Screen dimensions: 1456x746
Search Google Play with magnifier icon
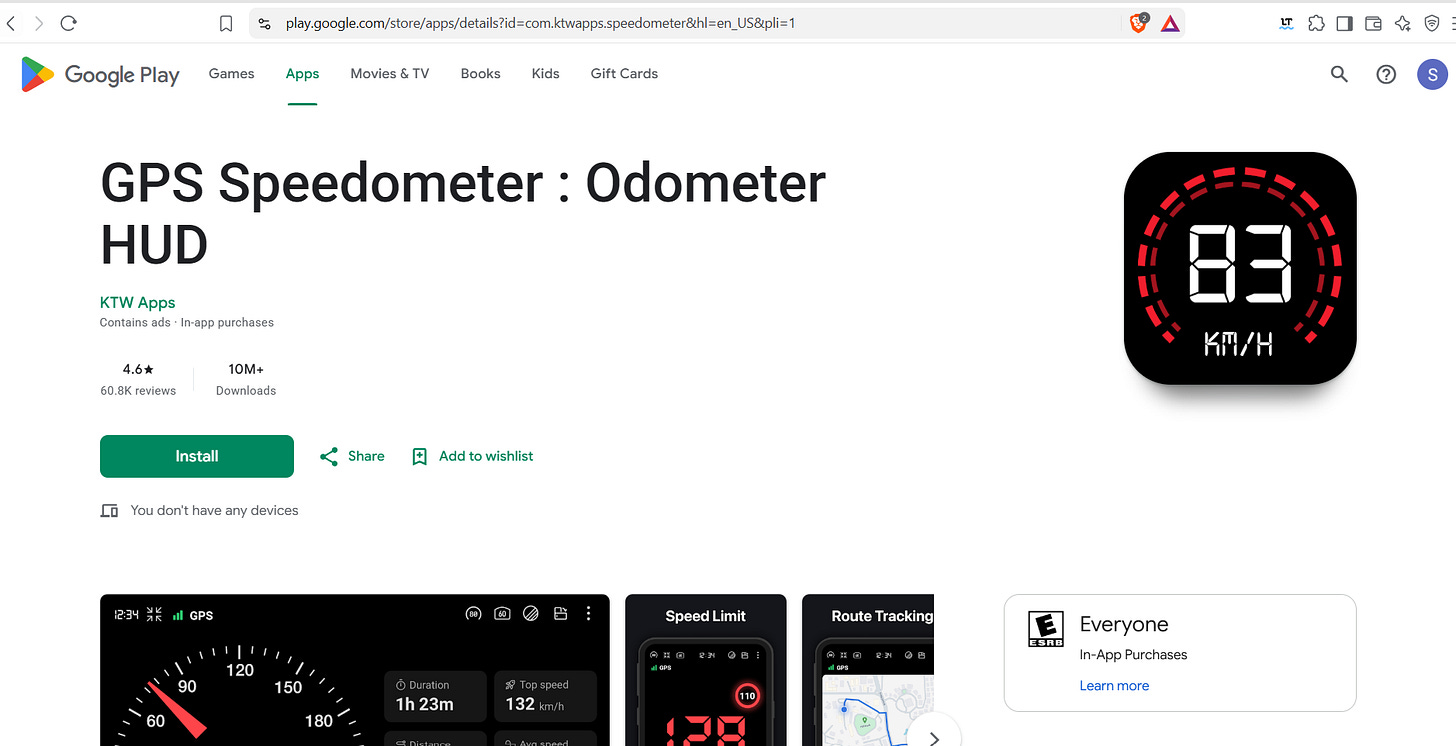(x=1339, y=74)
